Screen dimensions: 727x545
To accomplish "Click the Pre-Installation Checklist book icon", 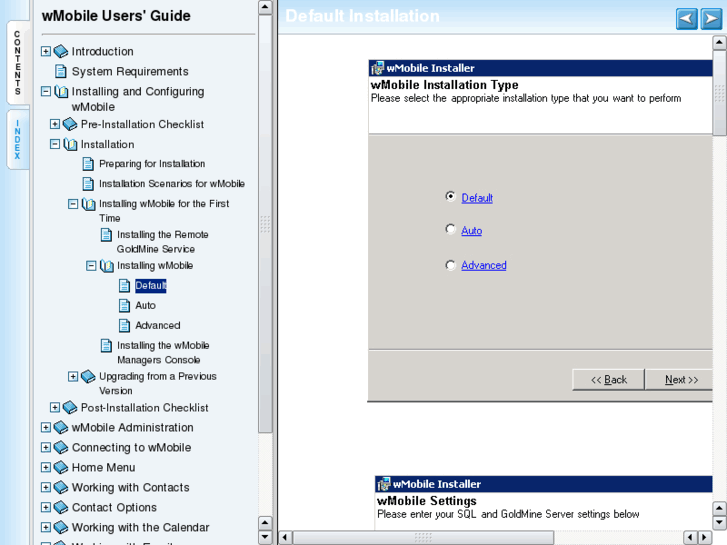I will 70,124.
